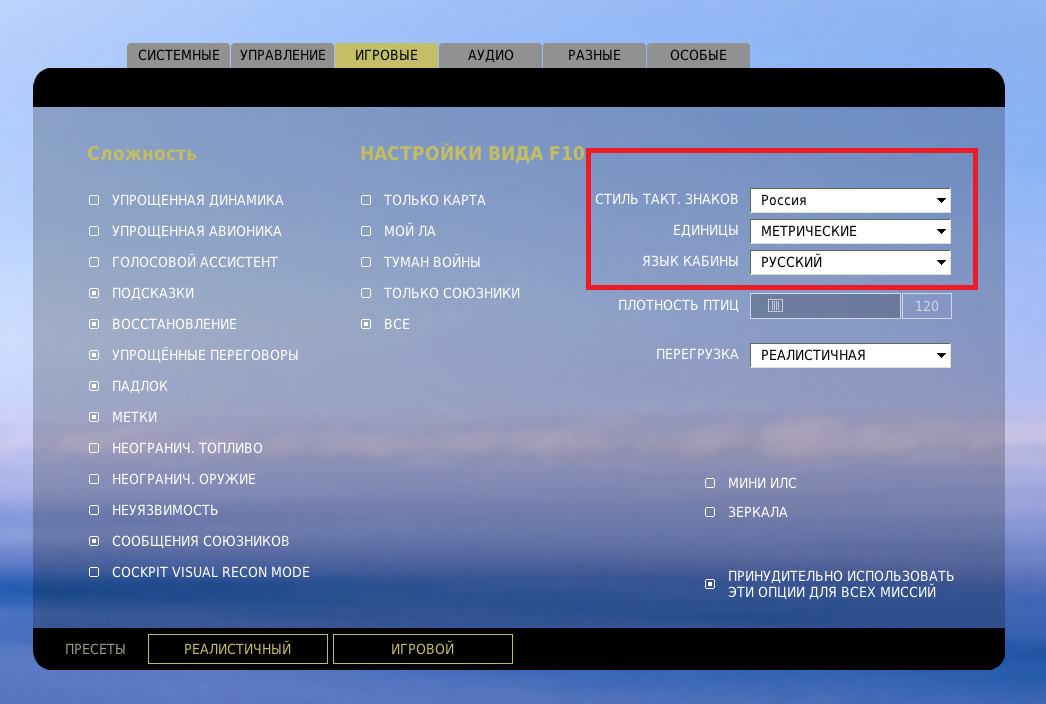Enable НЕУЯЗВИМОСТЬ checkbox

pyautogui.click(x=94, y=510)
